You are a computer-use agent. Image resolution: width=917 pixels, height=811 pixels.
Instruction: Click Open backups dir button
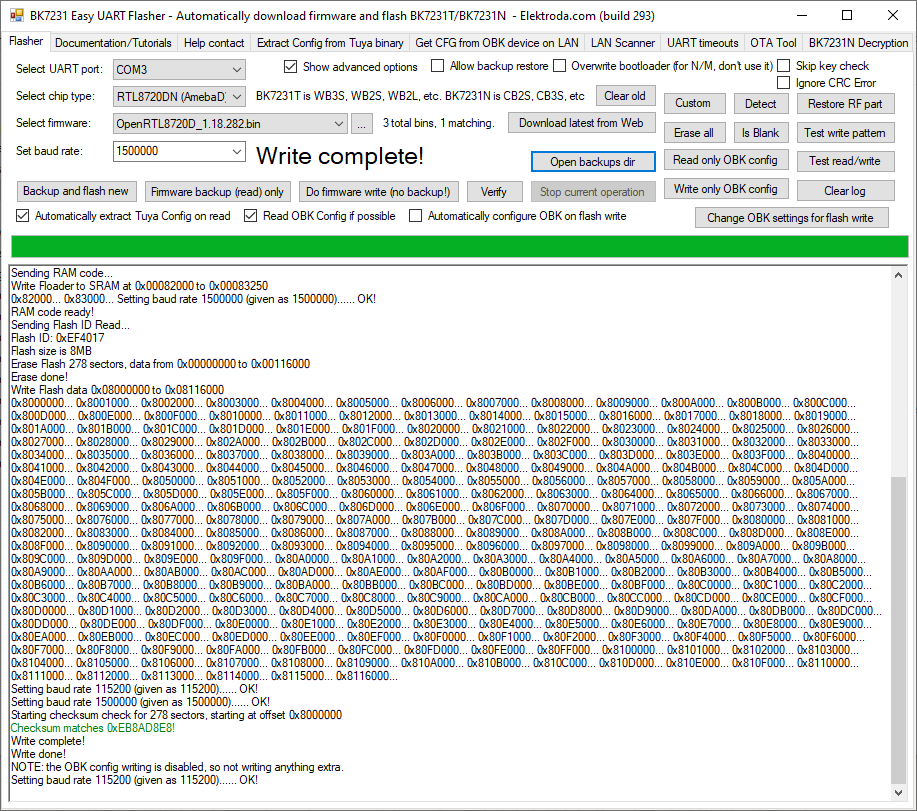pos(592,162)
